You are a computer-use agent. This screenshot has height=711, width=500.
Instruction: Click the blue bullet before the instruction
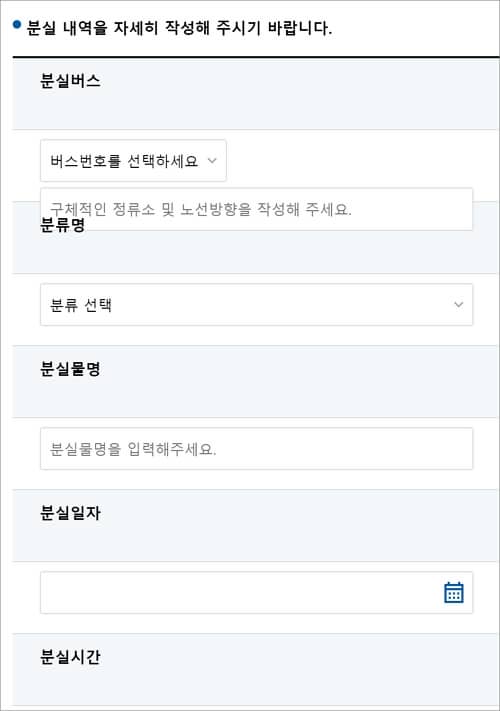17,24
